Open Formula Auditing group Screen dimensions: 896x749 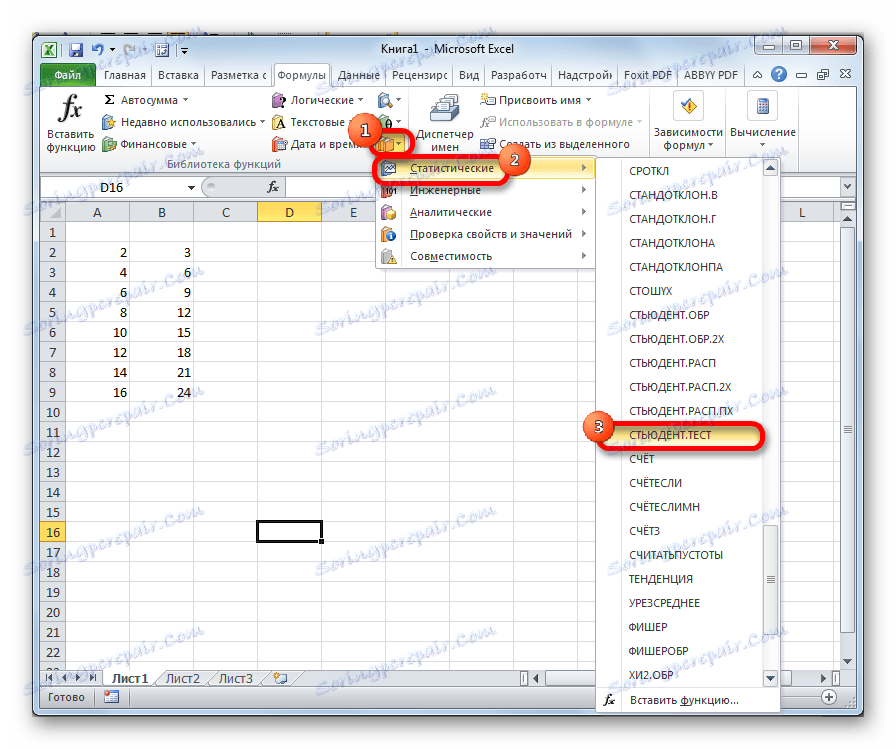coord(688,122)
